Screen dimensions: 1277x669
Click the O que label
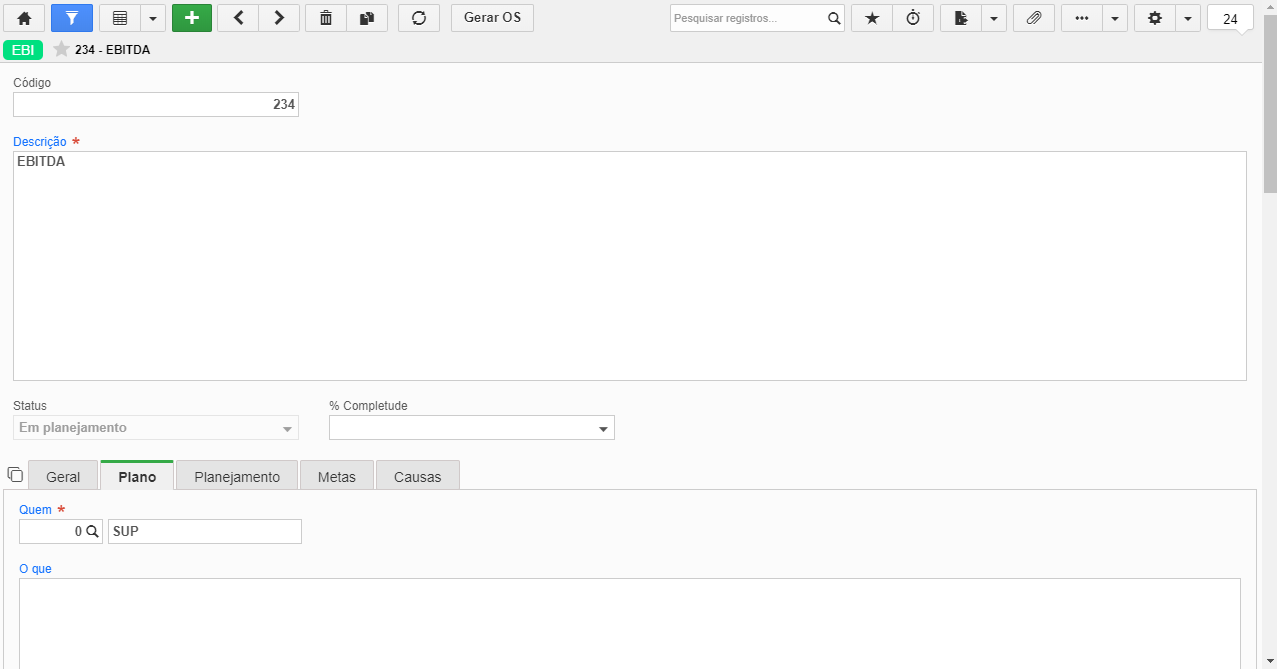(x=35, y=569)
